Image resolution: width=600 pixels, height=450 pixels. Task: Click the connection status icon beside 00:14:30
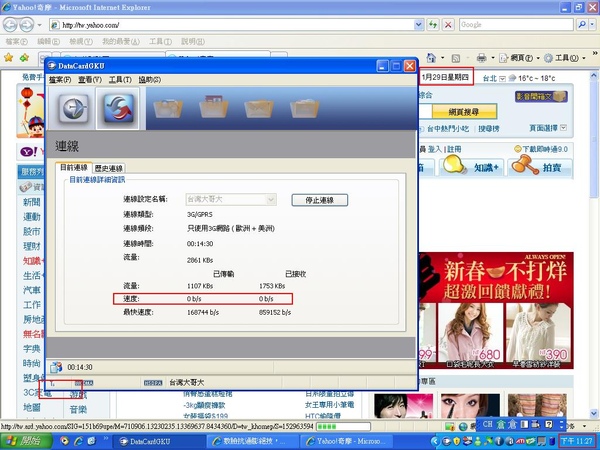56,367
